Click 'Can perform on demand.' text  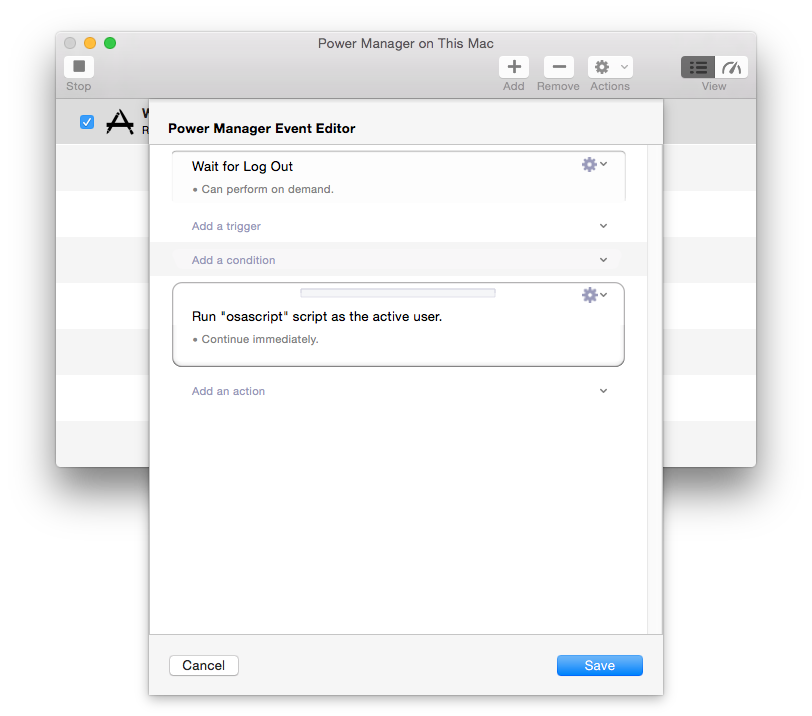(267, 189)
